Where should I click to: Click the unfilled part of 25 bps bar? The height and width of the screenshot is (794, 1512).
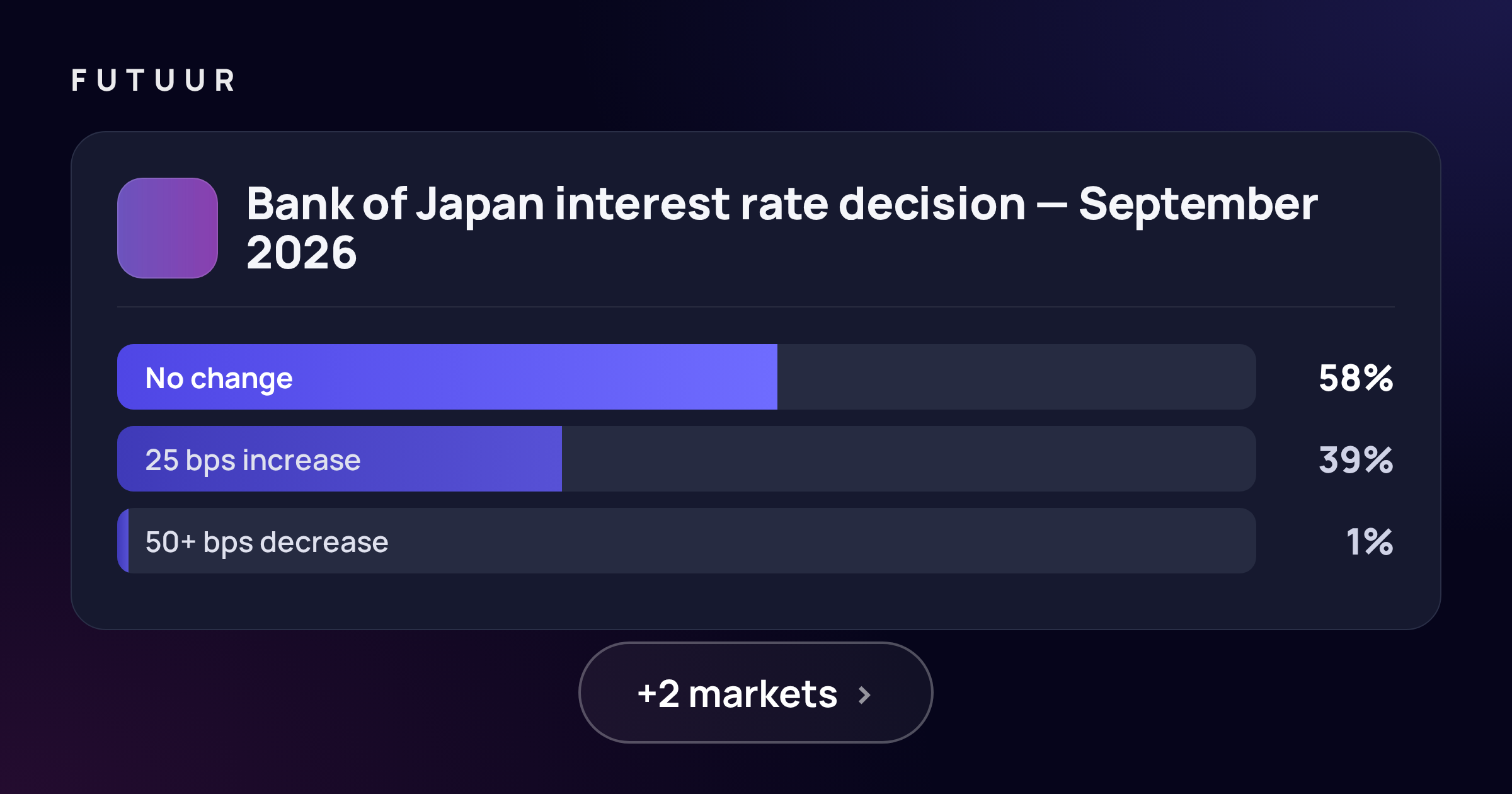[909, 459]
